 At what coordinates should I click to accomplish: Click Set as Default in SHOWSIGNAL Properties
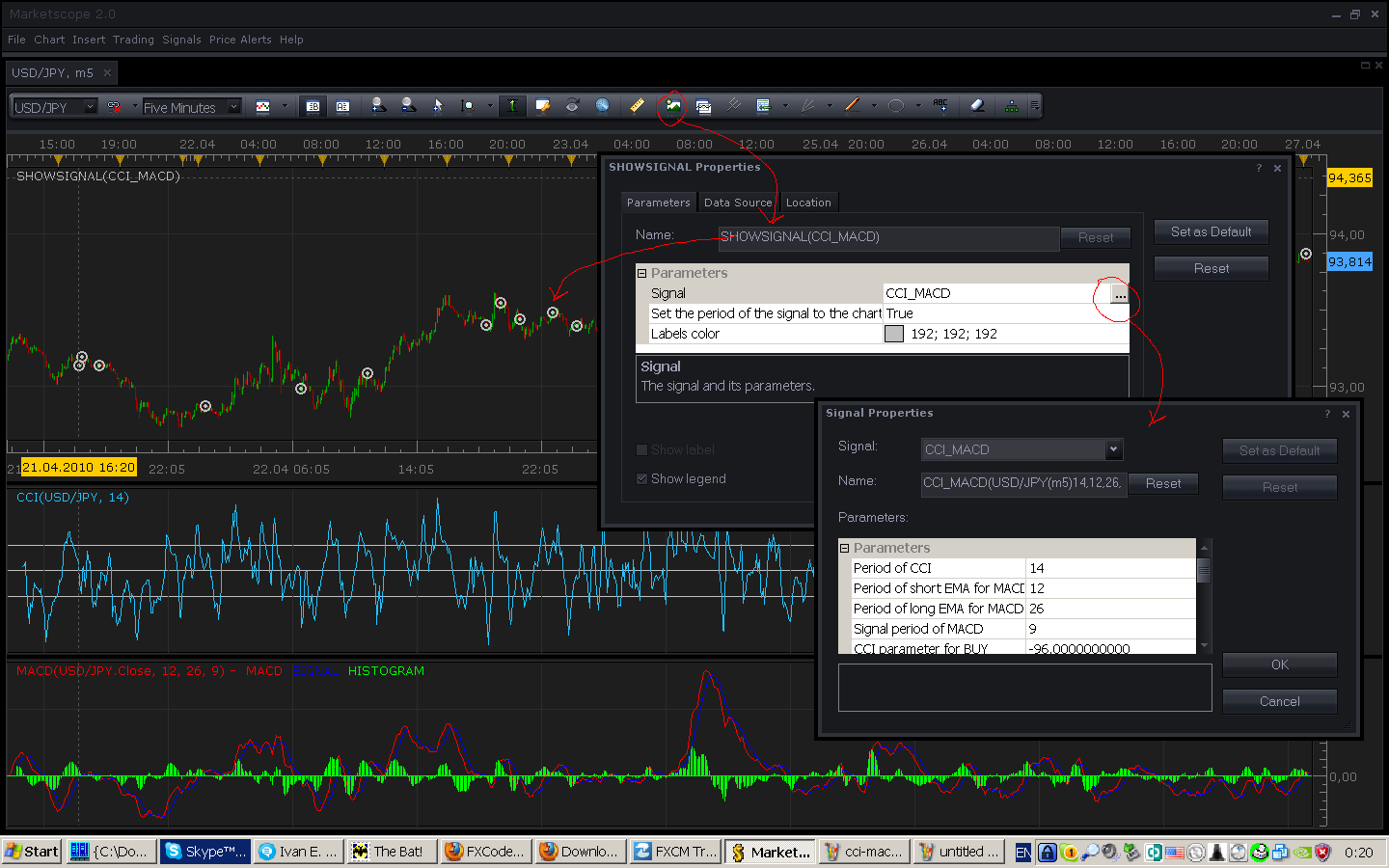click(1212, 231)
